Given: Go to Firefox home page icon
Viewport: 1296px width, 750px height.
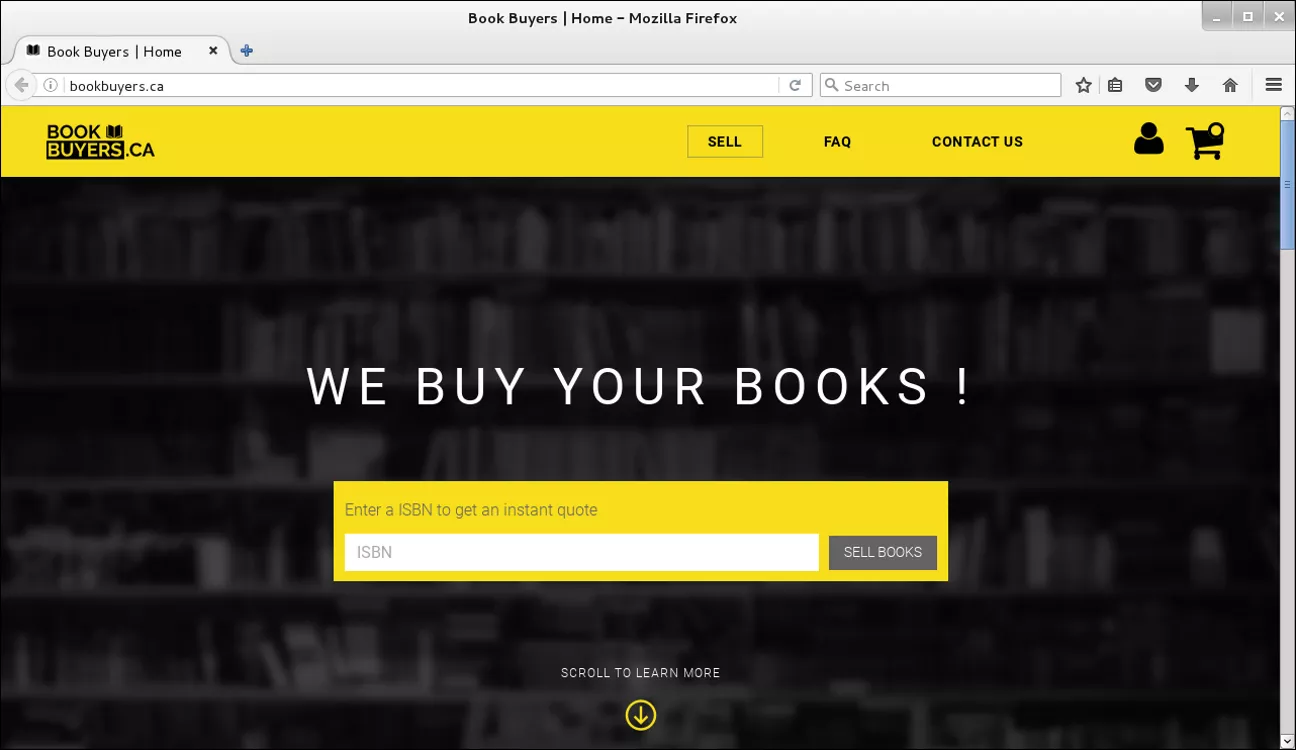Looking at the screenshot, I should click(x=1230, y=85).
